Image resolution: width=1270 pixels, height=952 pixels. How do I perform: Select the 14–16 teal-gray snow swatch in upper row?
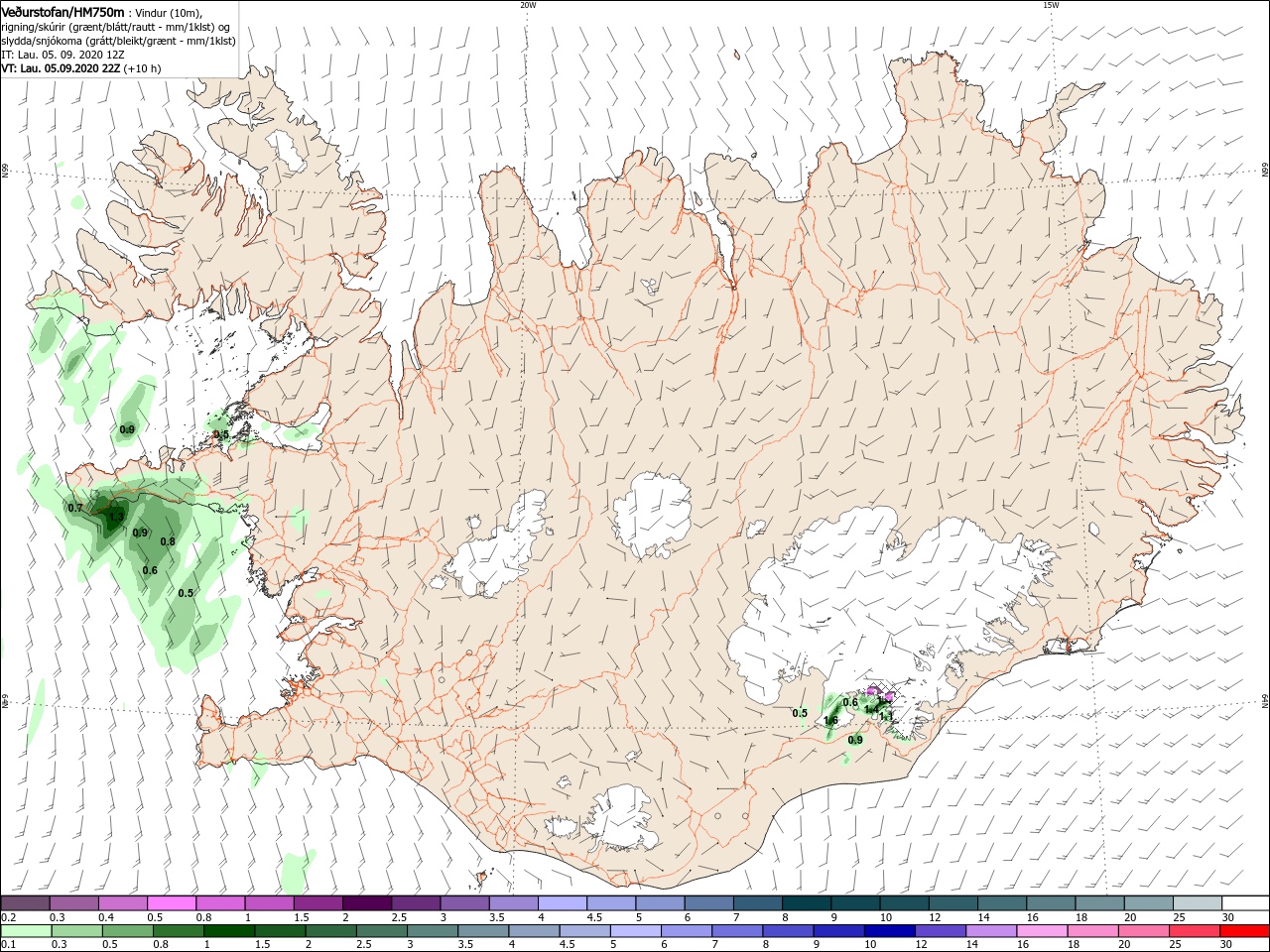(1001, 903)
